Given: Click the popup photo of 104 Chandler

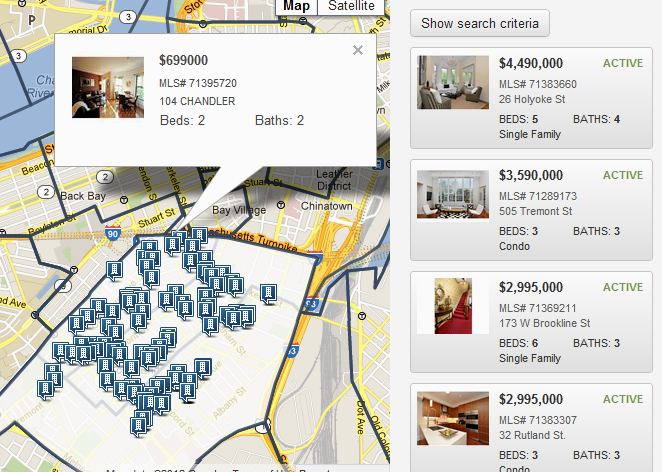Looking at the screenshot, I should [x=108, y=87].
